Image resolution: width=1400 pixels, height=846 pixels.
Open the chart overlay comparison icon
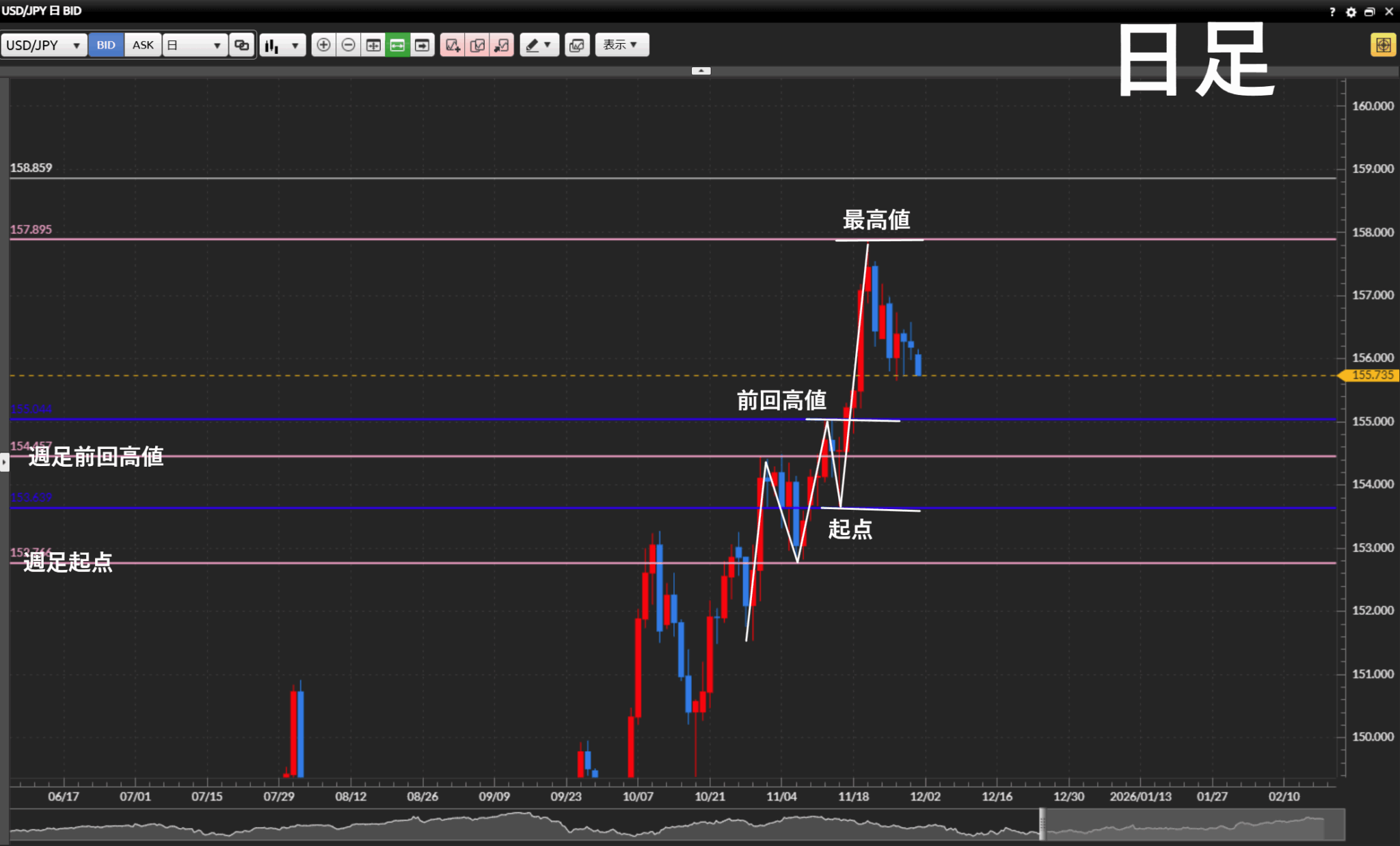[577, 45]
